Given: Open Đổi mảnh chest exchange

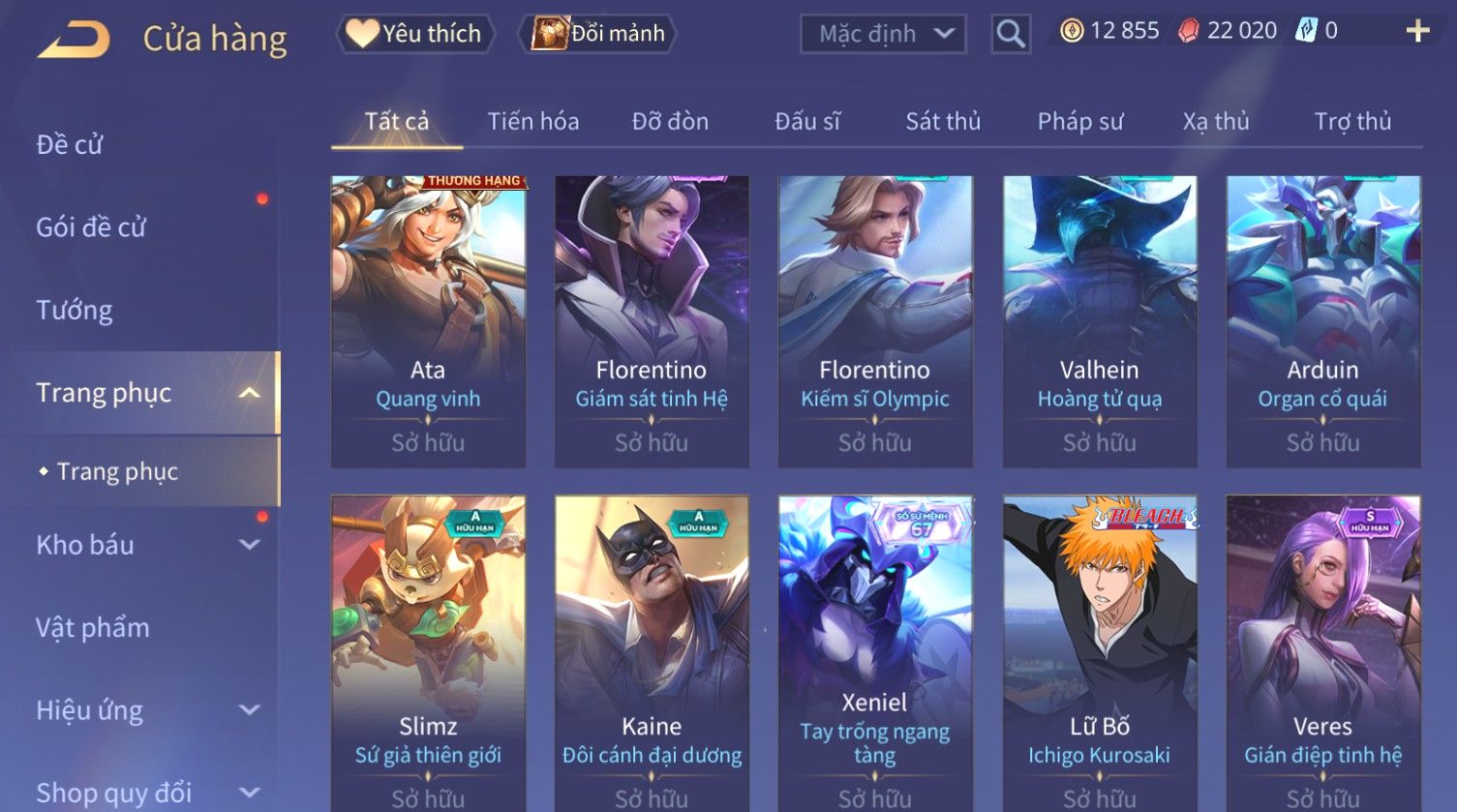Looking at the screenshot, I should coord(597,34).
